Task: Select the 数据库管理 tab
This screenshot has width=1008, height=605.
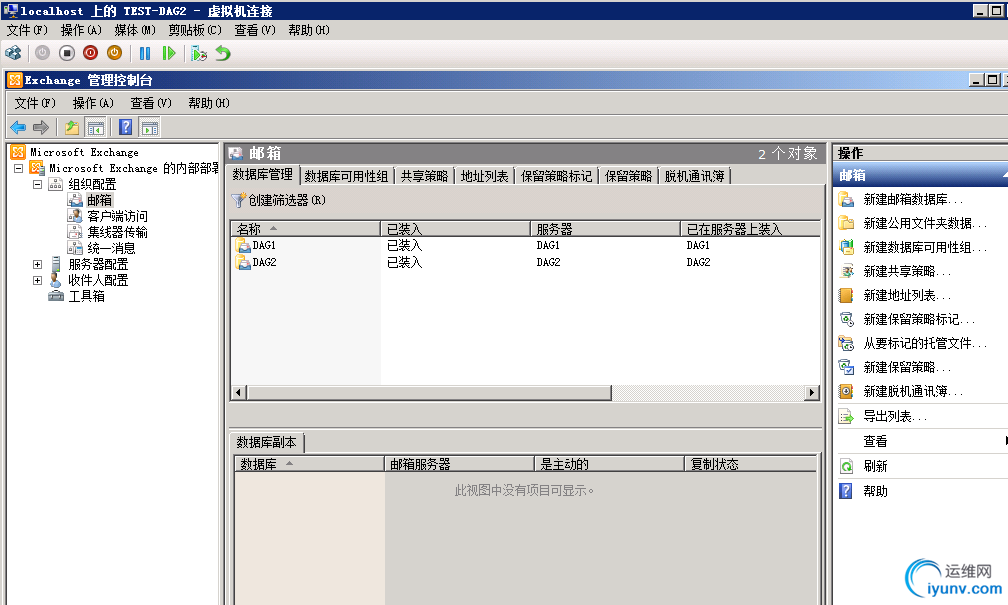Action: 262,175
